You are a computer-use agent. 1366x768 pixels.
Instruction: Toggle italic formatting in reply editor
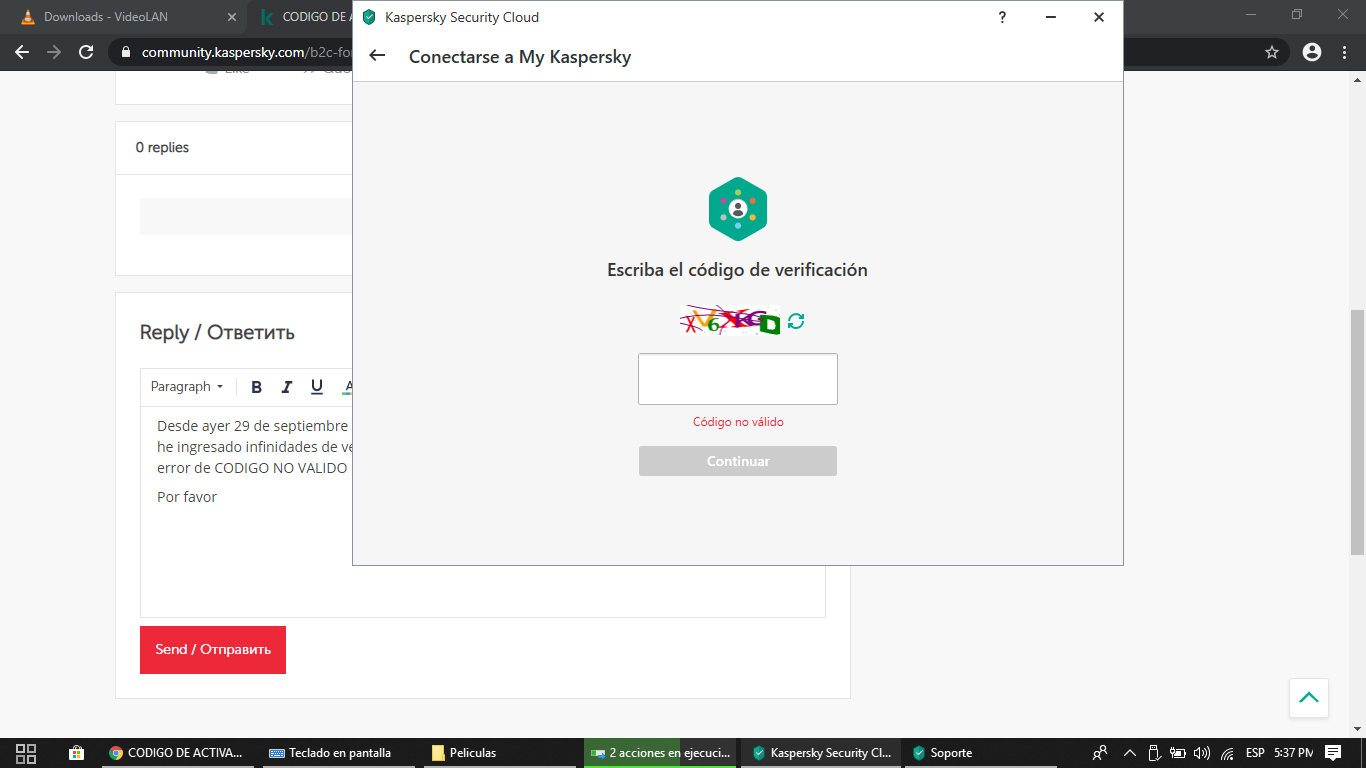(x=287, y=387)
